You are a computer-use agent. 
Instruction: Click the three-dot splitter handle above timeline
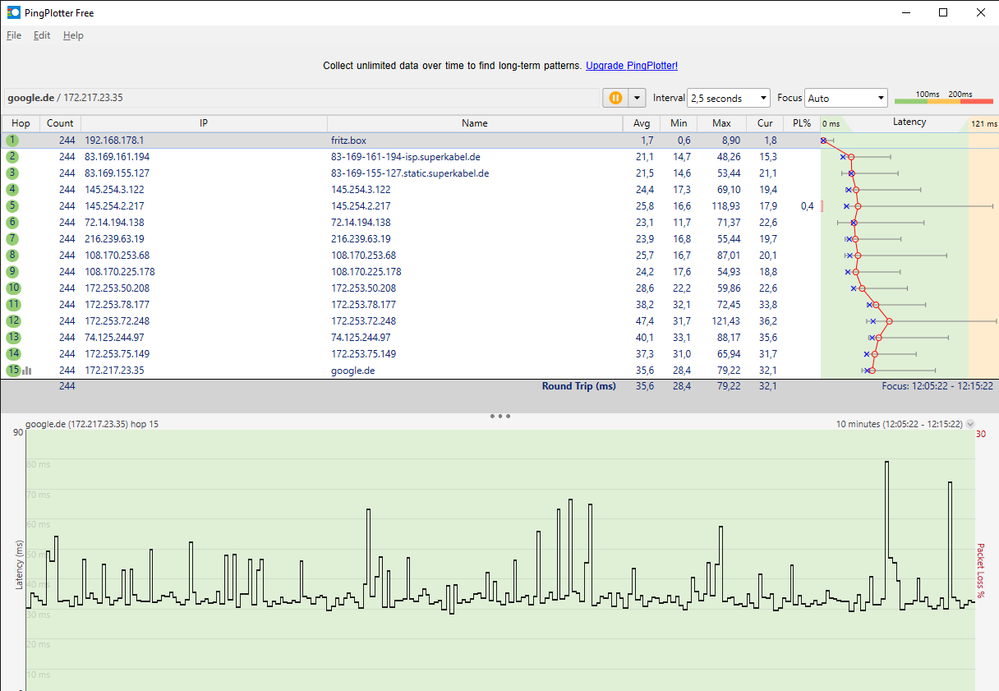tap(500, 416)
